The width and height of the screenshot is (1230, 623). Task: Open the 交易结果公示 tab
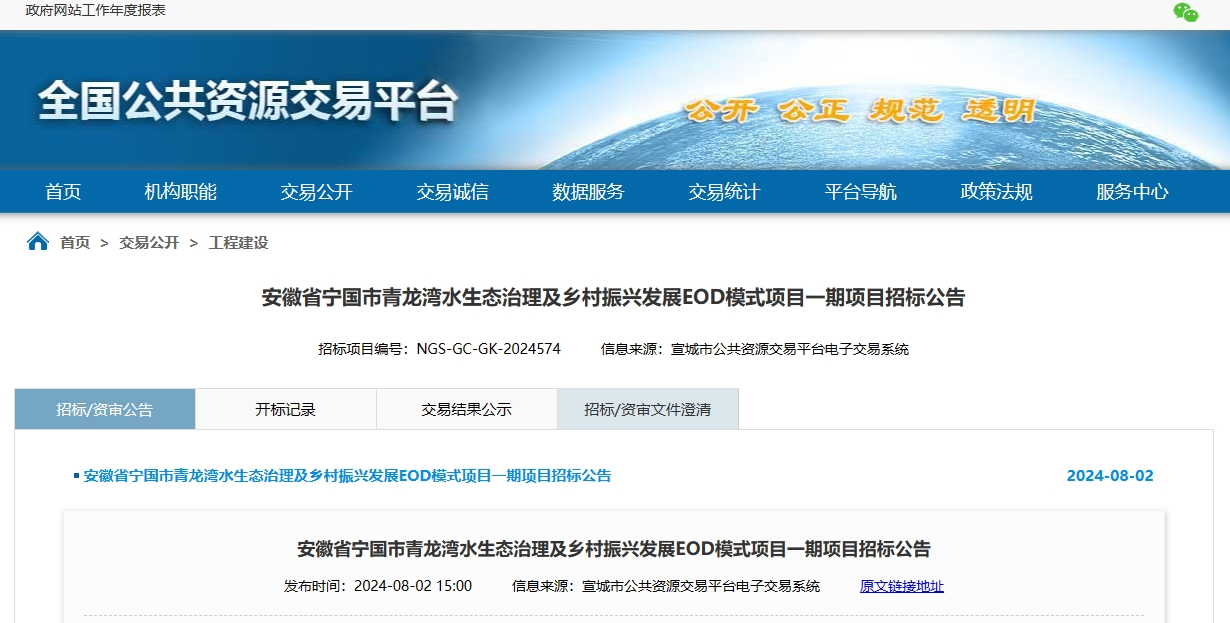tap(467, 409)
